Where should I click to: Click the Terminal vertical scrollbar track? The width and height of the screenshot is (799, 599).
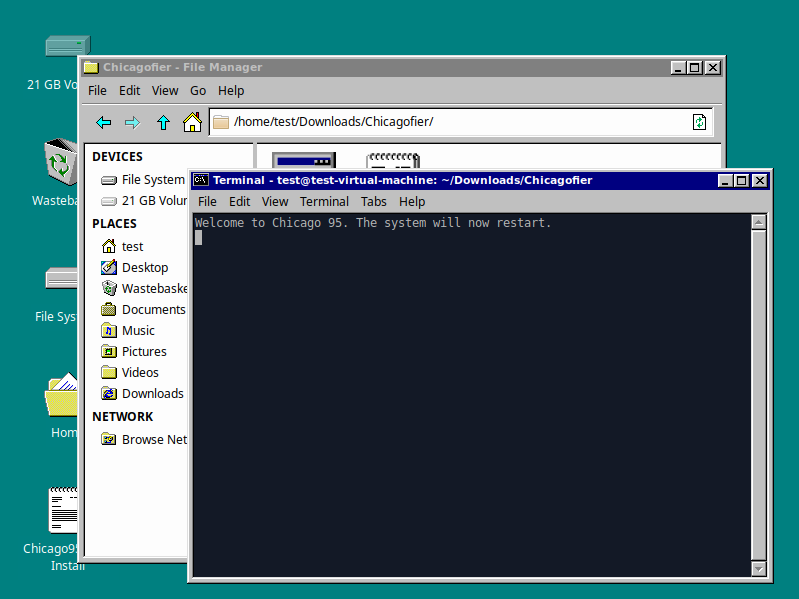(x=759, y=395)
